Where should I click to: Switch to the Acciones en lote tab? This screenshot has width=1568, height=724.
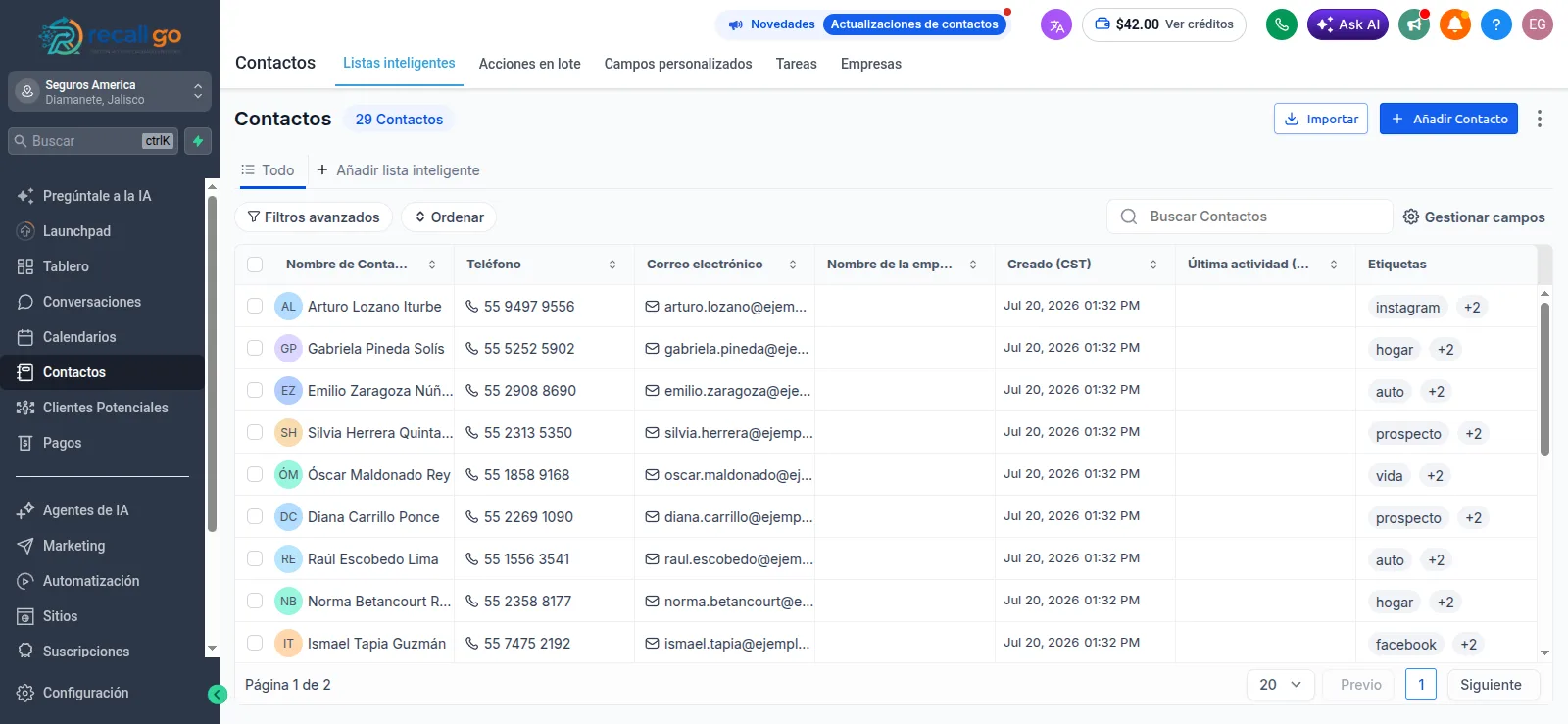pos(530,64)
